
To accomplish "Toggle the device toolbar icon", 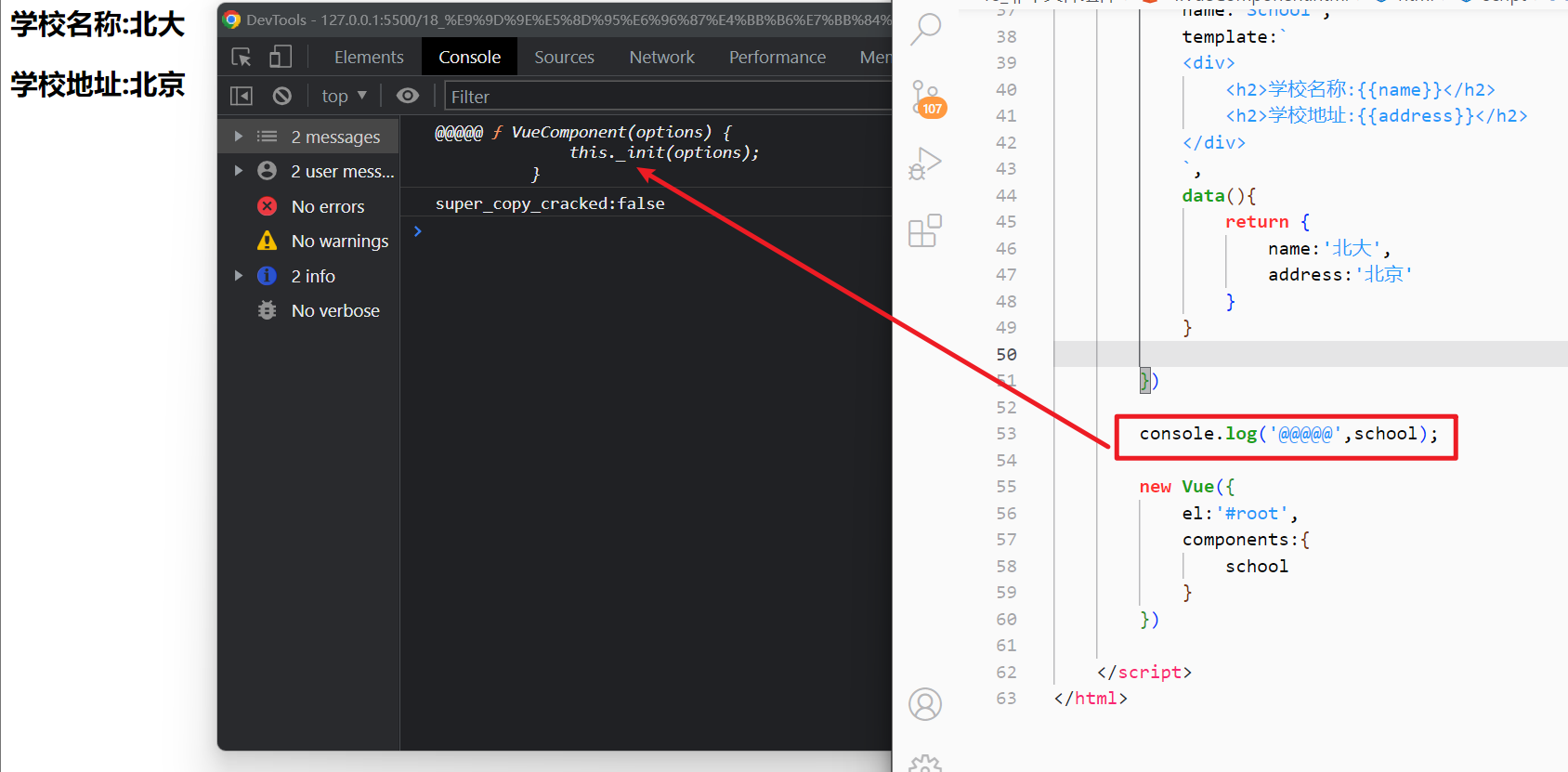I will (x=280, y=58).
